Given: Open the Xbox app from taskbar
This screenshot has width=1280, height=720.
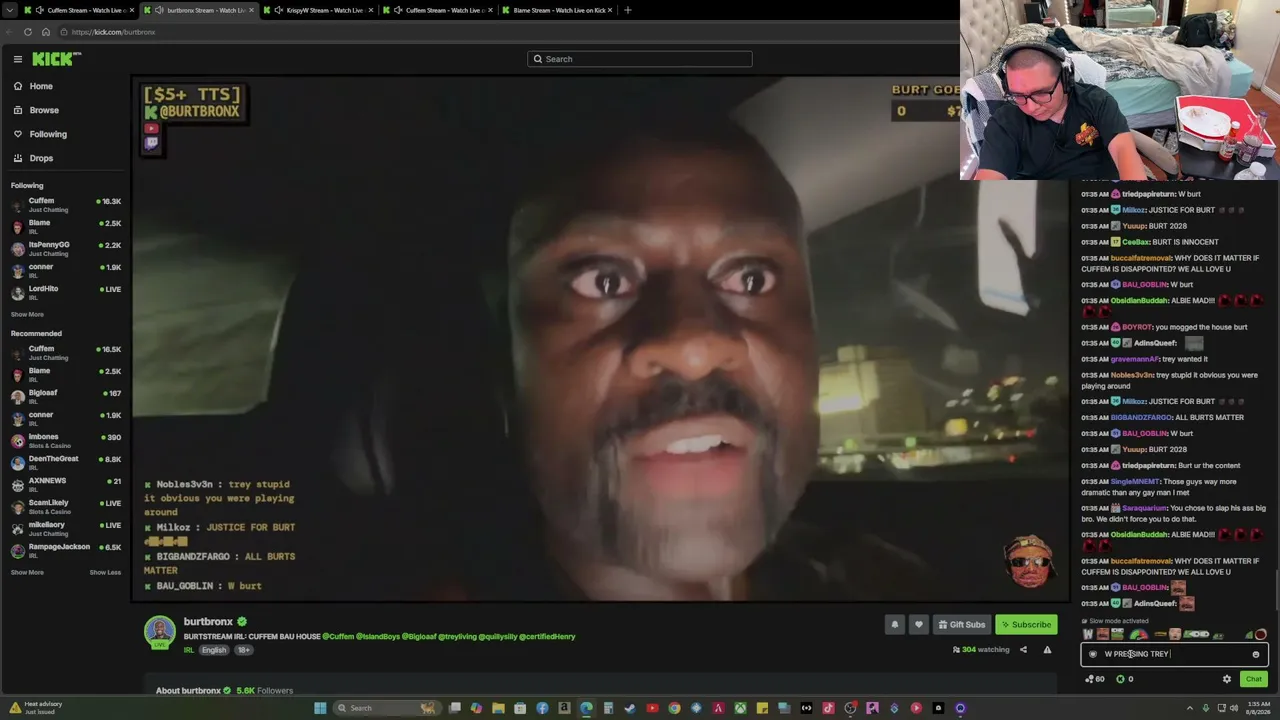Looking at the screenshot, I should click(x=740, y=708).
